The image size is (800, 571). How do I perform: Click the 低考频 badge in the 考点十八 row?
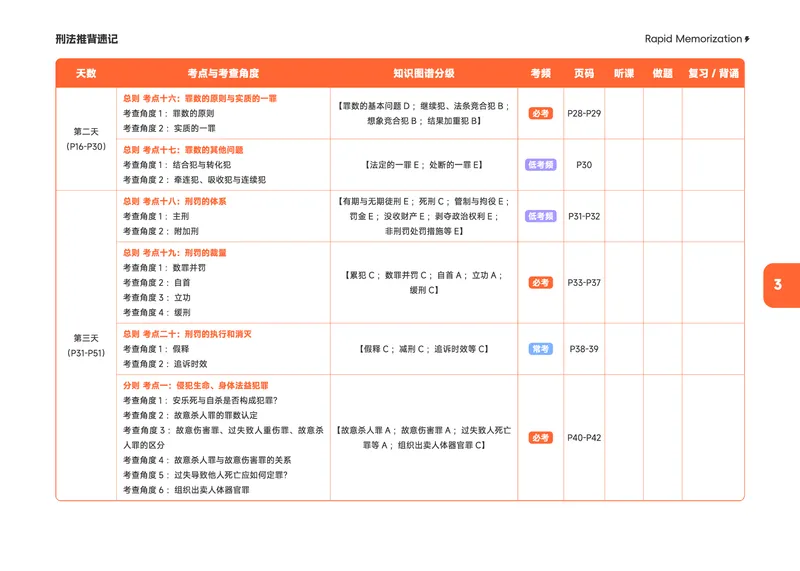[x=540, y=216]
